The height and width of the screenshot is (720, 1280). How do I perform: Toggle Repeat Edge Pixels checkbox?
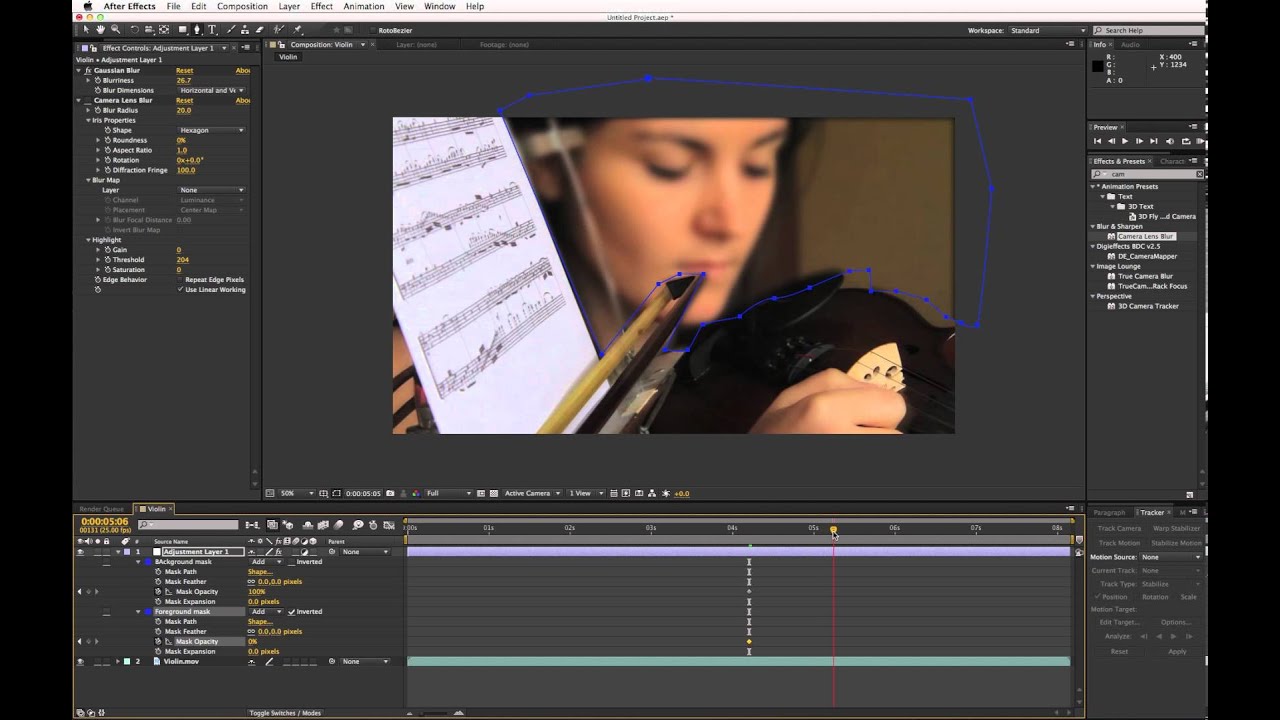click(x=180, y=280)
